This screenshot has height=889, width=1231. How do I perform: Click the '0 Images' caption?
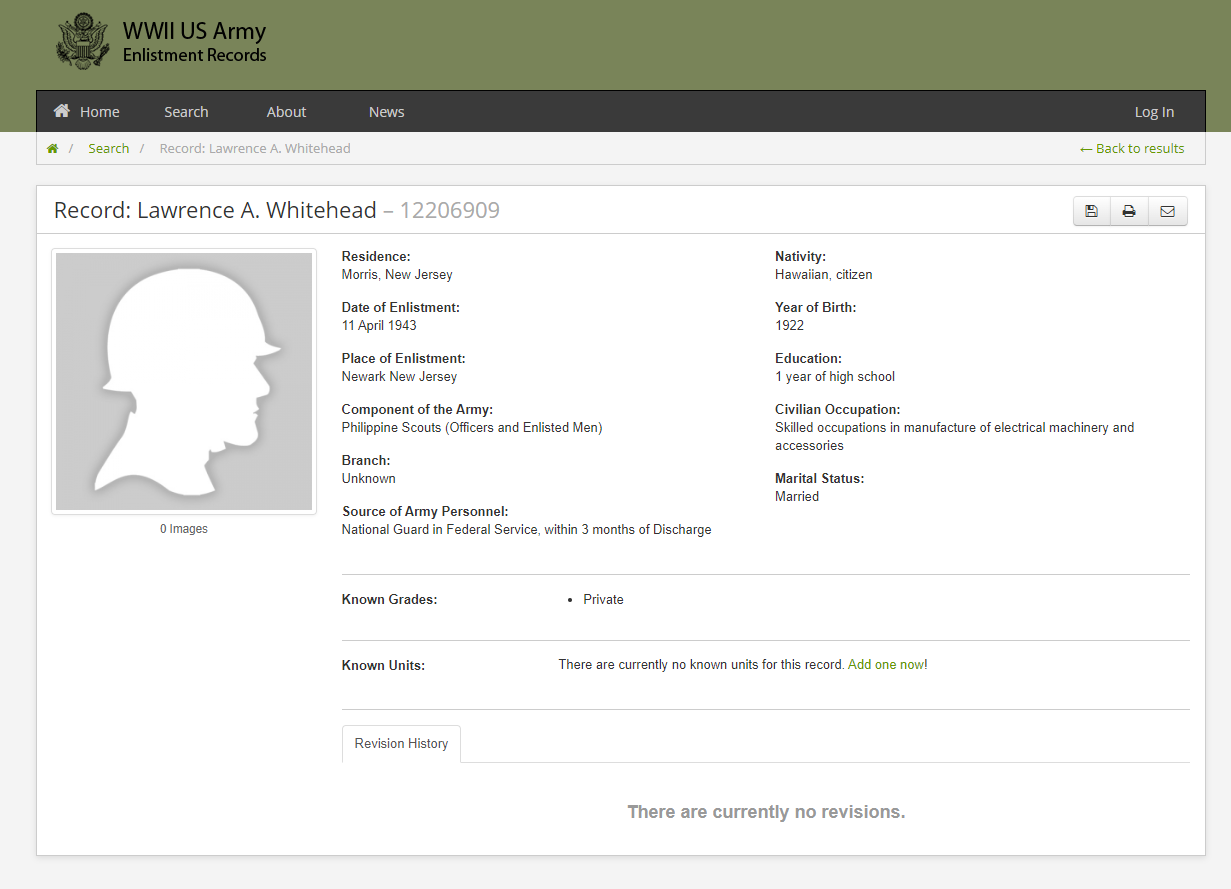coord(184,529)
